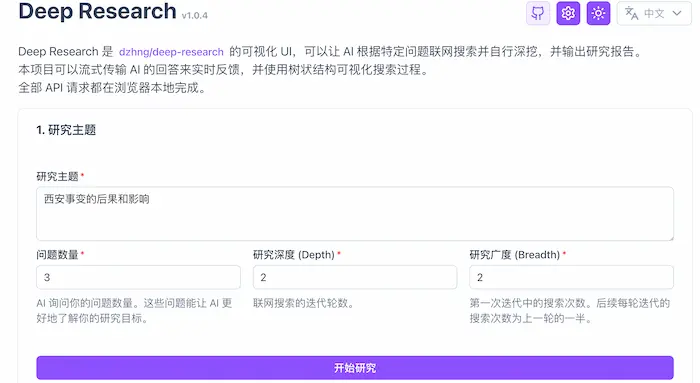Viewport: 700px width, 383px height.
Task: Click the 研究深度 (Depth) input field
Action: click(355, 277)
